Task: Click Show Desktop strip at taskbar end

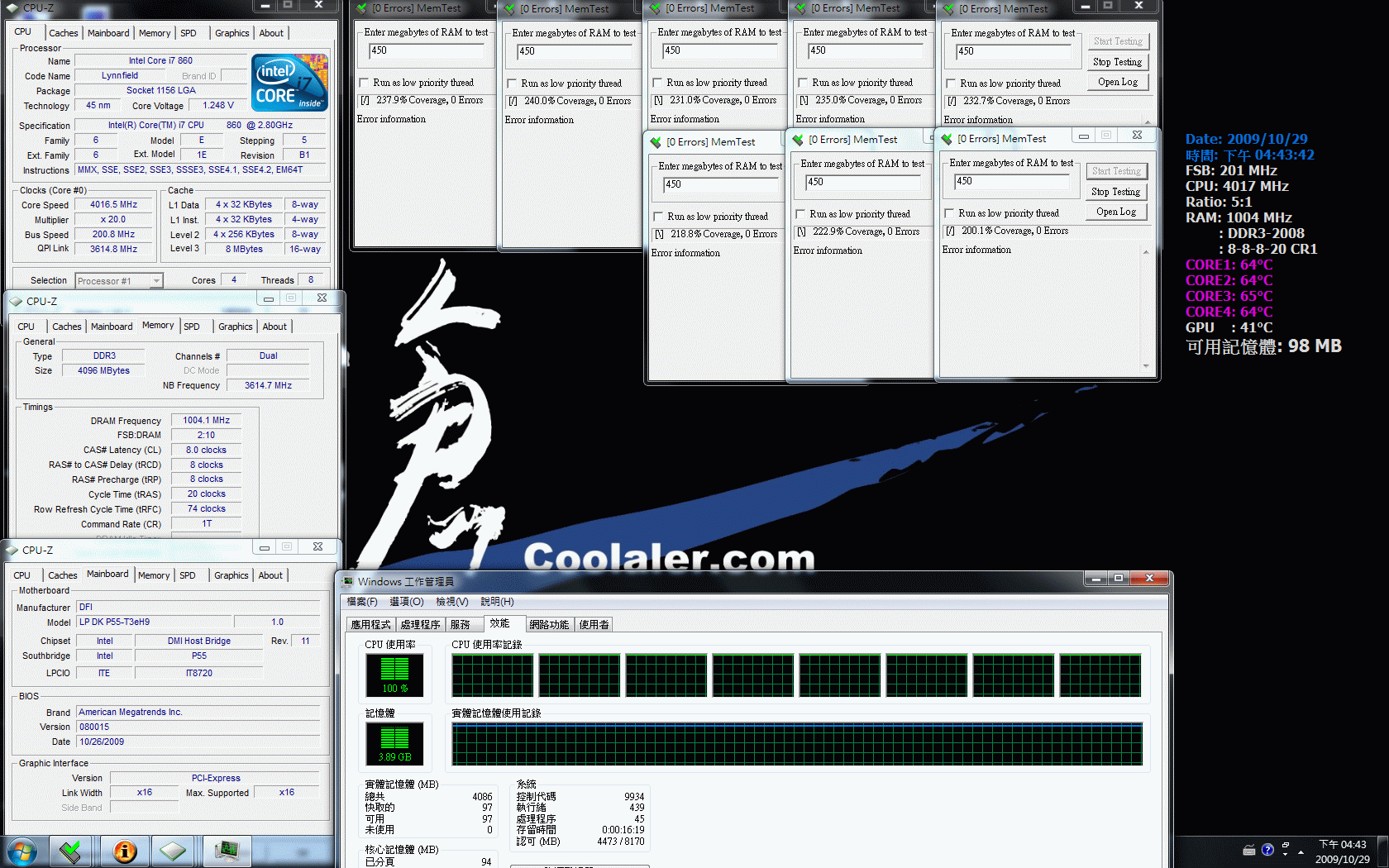Action: (x=1383, y=851)
